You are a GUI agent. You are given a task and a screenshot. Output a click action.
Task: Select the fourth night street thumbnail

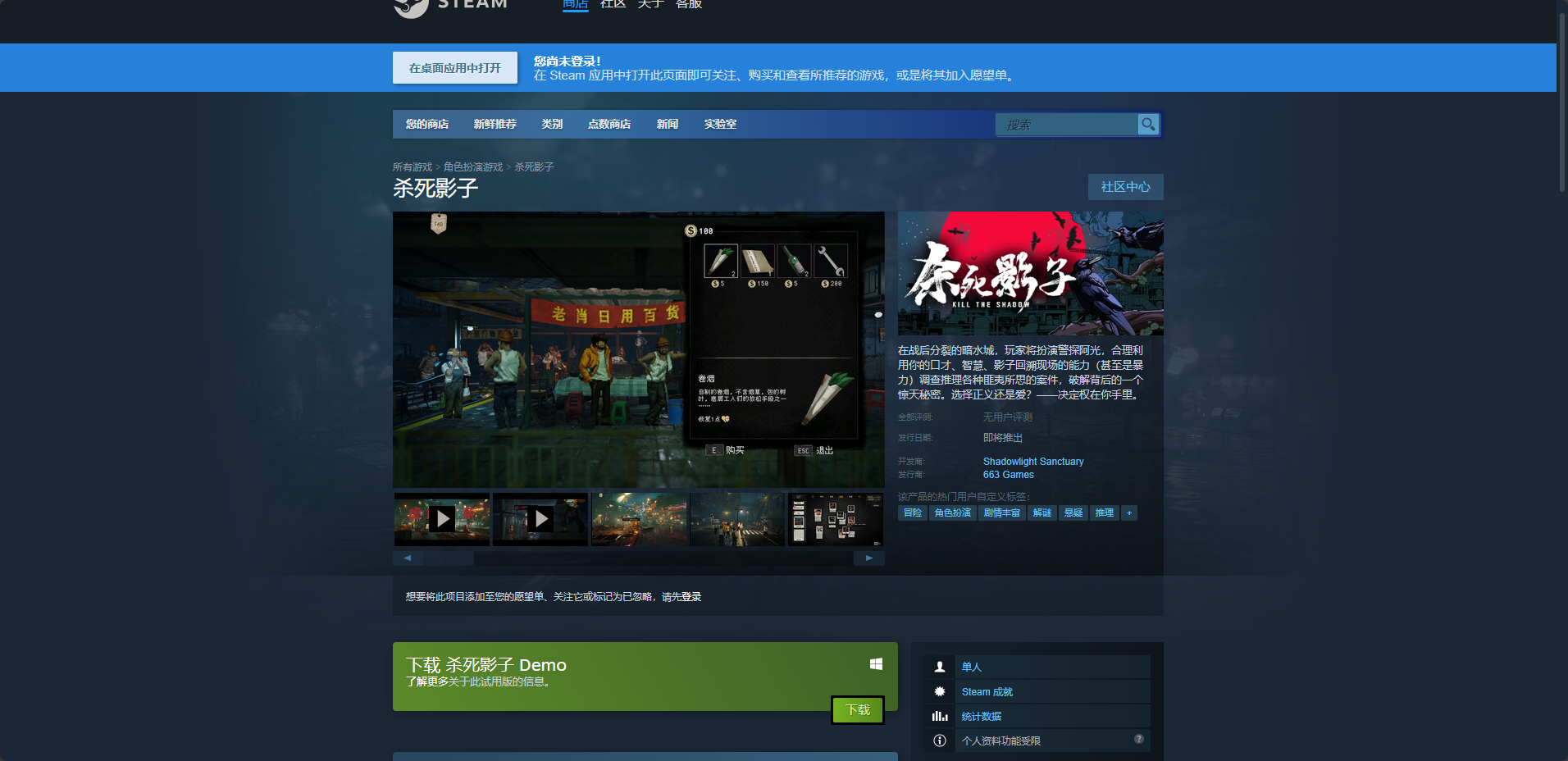coord(737,519)
